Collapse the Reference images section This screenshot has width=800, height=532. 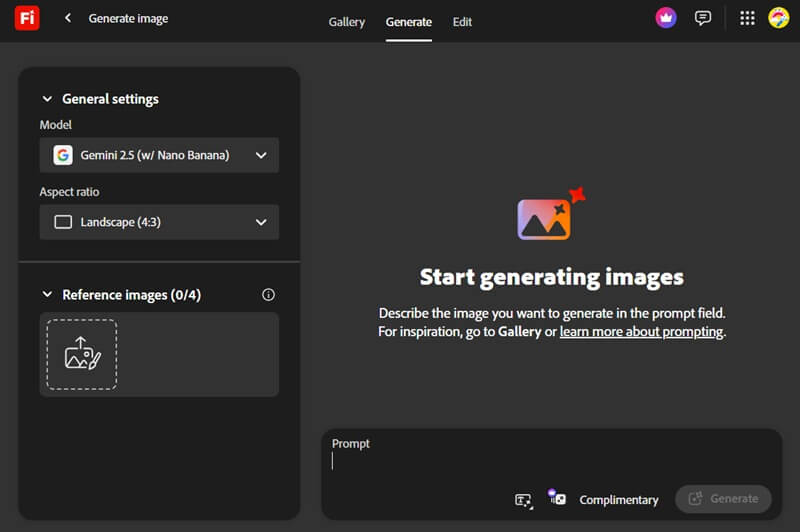click(x=47, y=295)
